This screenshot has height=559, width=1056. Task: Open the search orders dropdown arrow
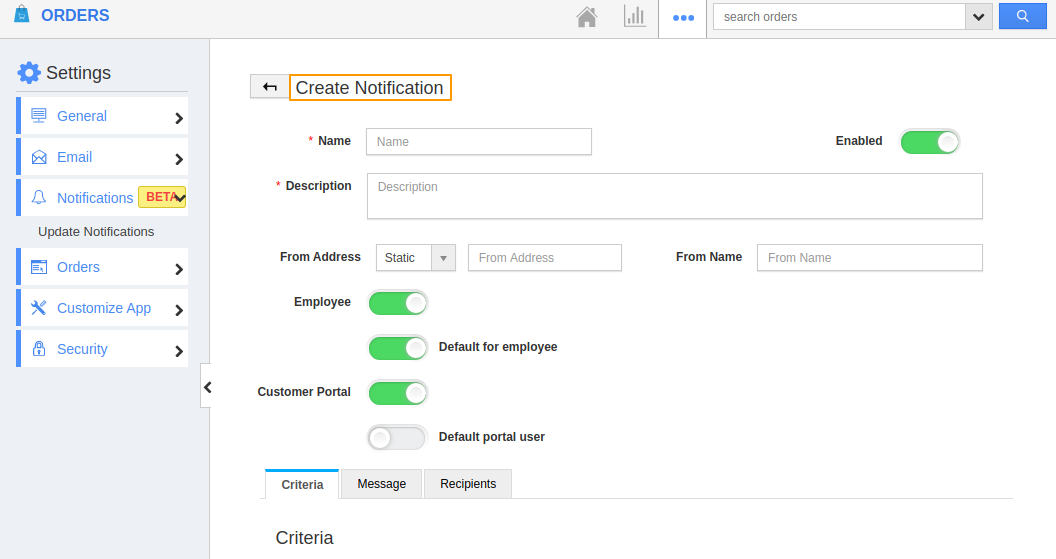(x=978, y=17)
